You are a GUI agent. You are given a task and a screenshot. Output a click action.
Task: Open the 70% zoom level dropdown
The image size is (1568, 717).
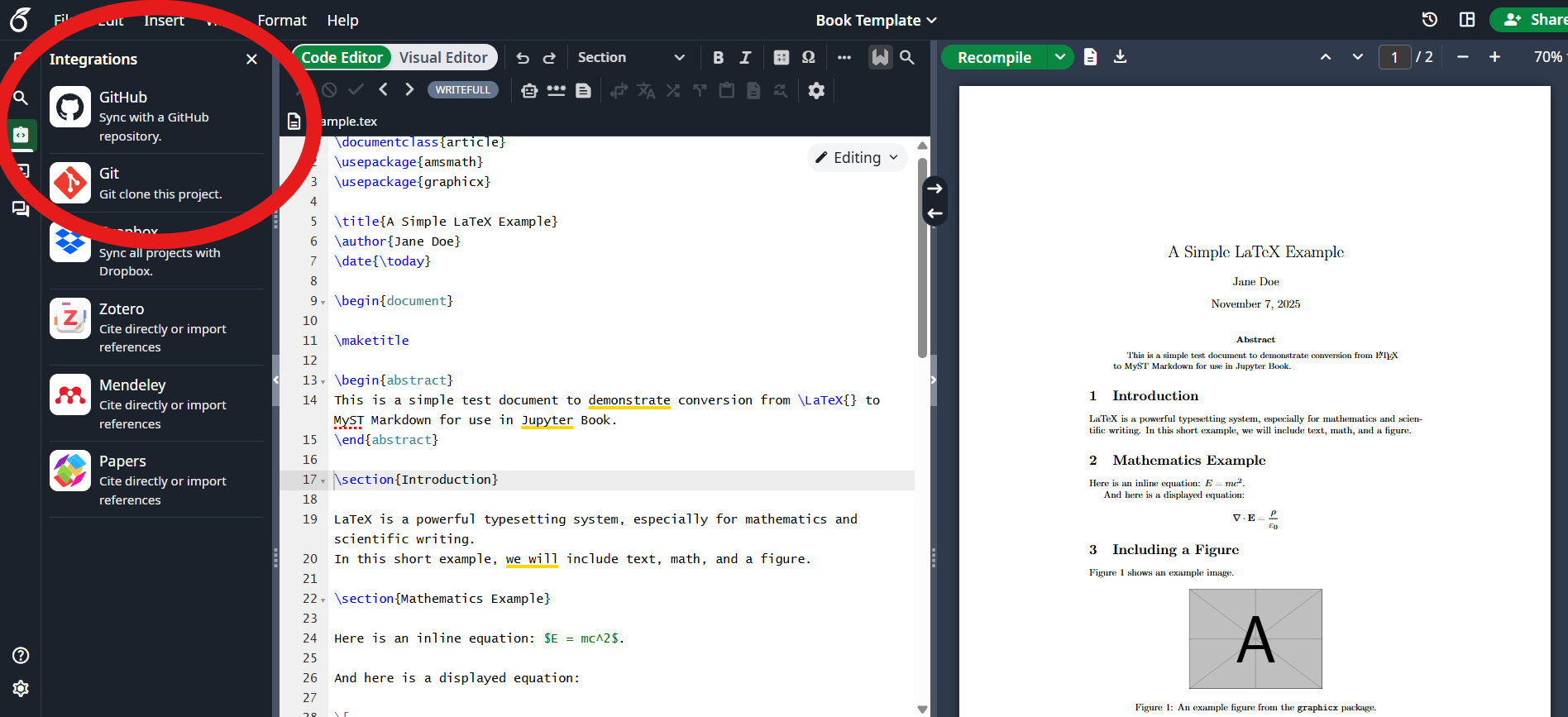(x=1550, y=57)
